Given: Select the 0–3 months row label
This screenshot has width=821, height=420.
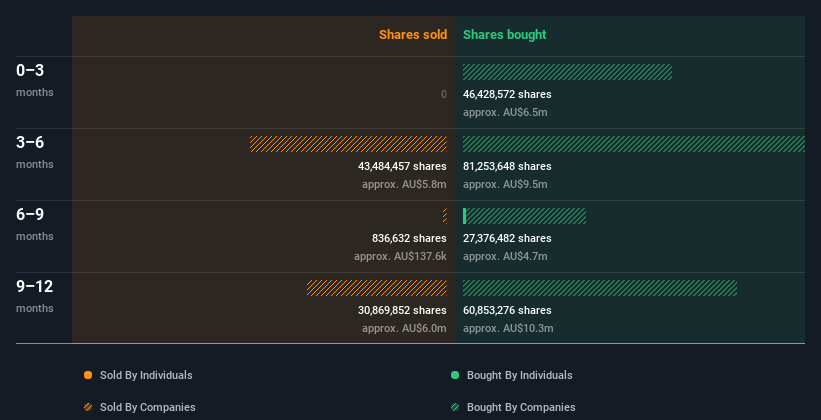Looking at the screenshot, I should point(35,80).
